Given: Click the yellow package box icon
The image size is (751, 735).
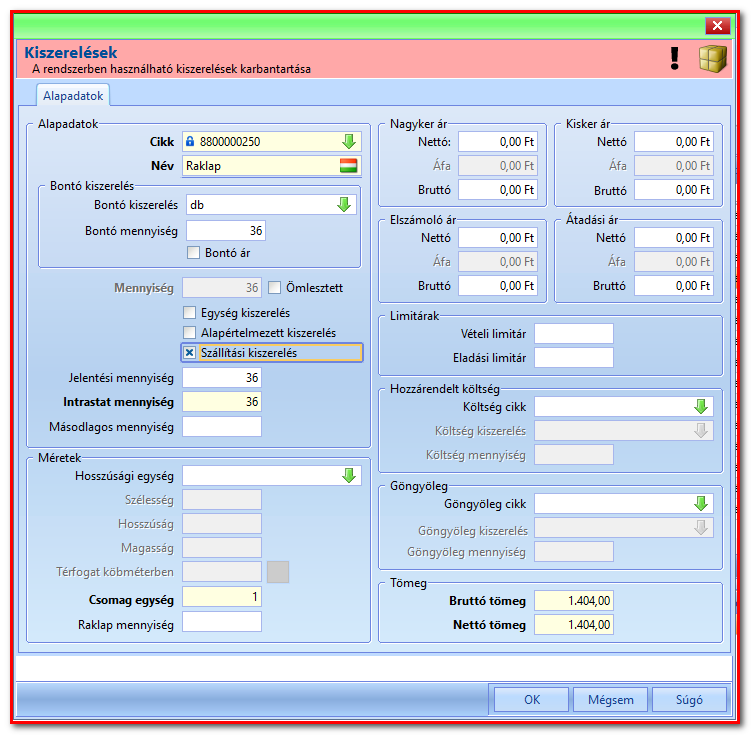Looking at the screenshot, I should [x=712, y=58].
